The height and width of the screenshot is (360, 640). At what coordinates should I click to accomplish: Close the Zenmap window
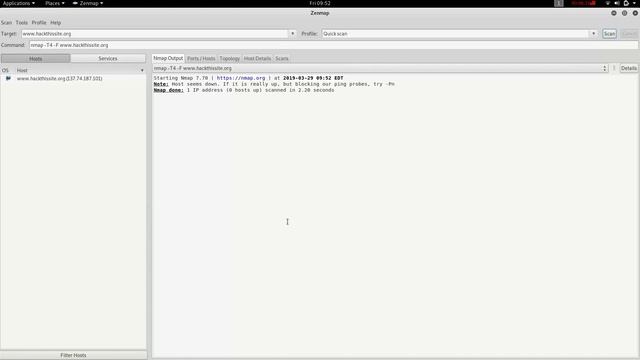(635, 13)
